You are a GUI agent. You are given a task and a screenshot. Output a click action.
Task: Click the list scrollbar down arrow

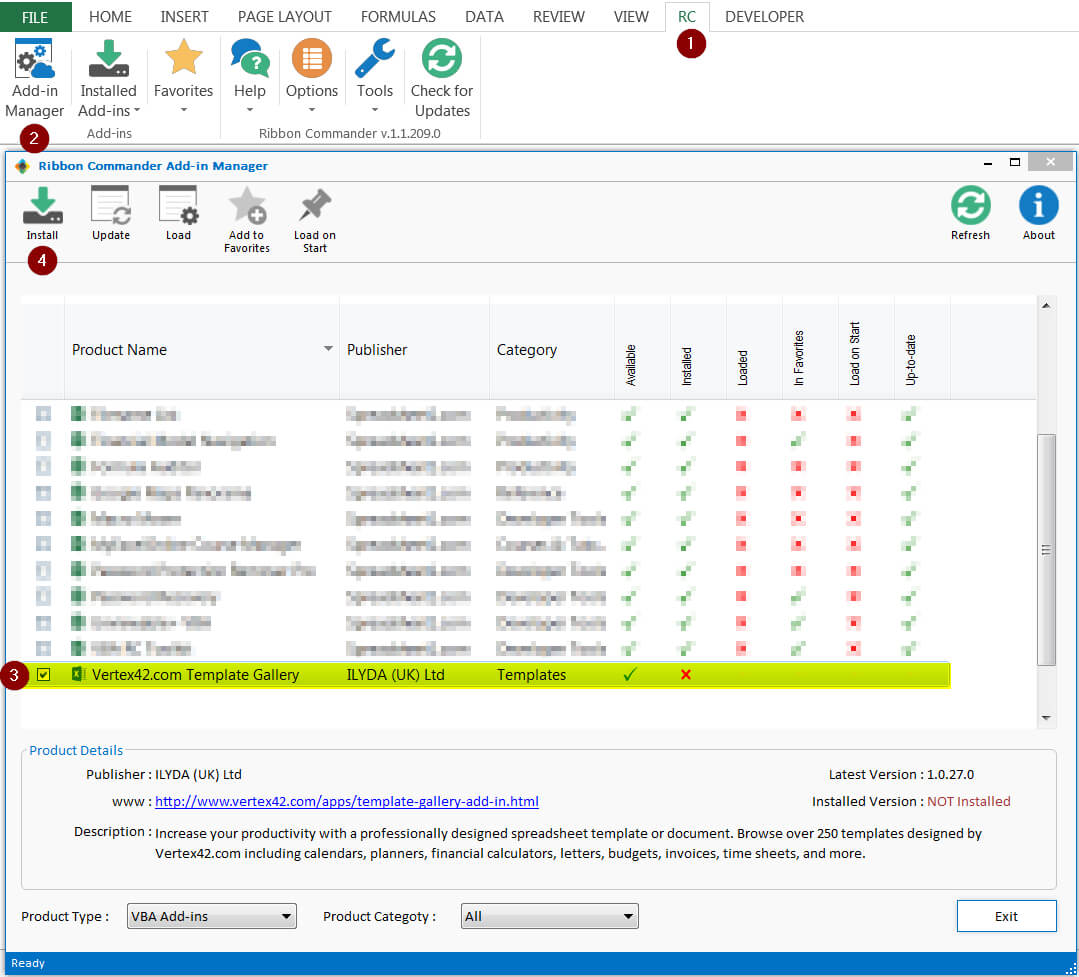(x=1046, y=718)
